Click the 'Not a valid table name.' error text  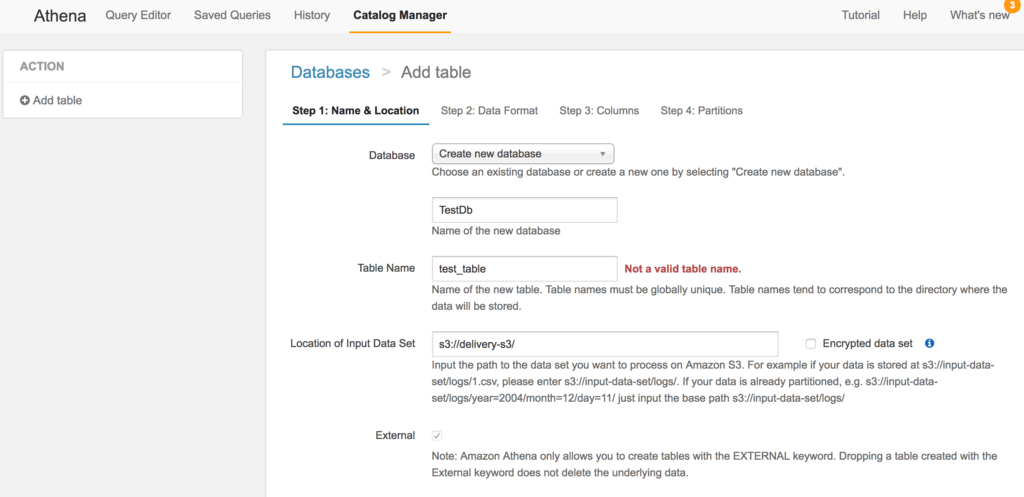click(683, 268)
